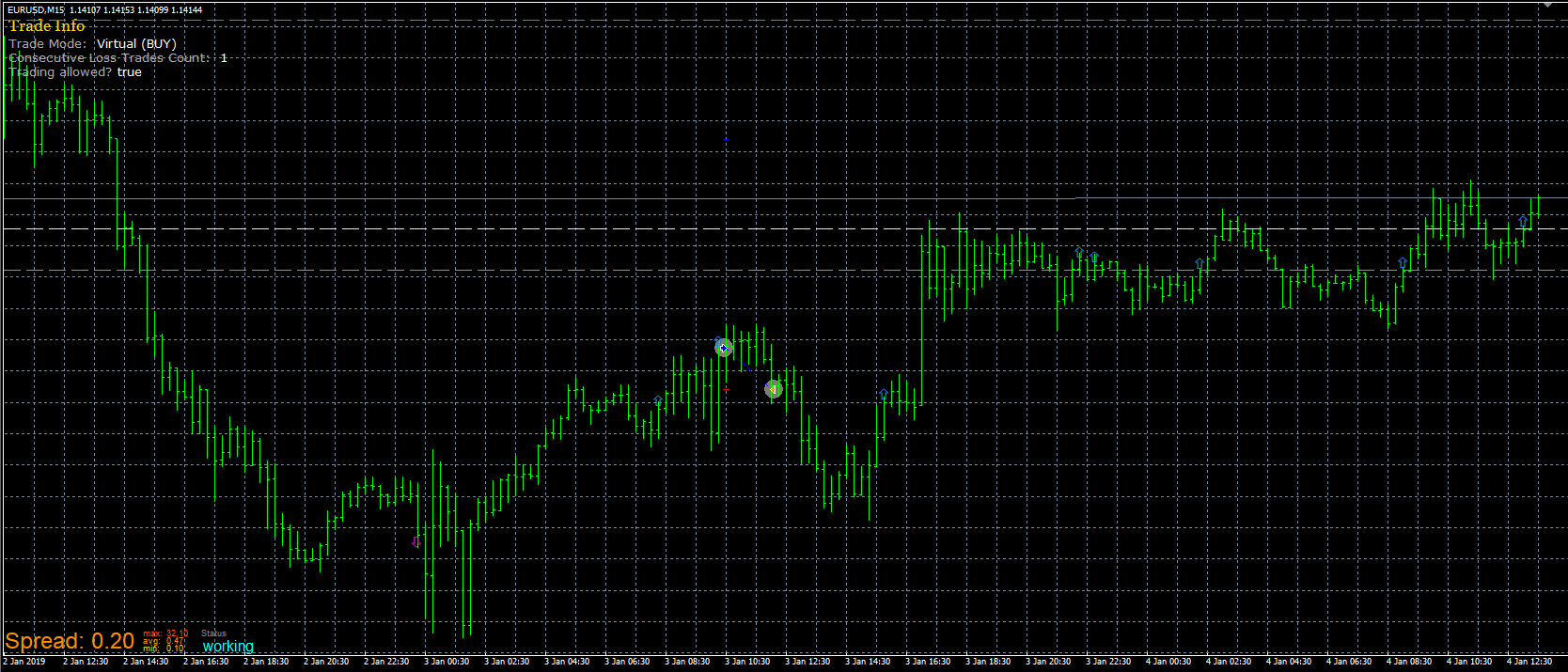Screen dimensions: 1568x672
Task: Click '3 Jan 10:30' on time axis
Action: tap(747, 662)
